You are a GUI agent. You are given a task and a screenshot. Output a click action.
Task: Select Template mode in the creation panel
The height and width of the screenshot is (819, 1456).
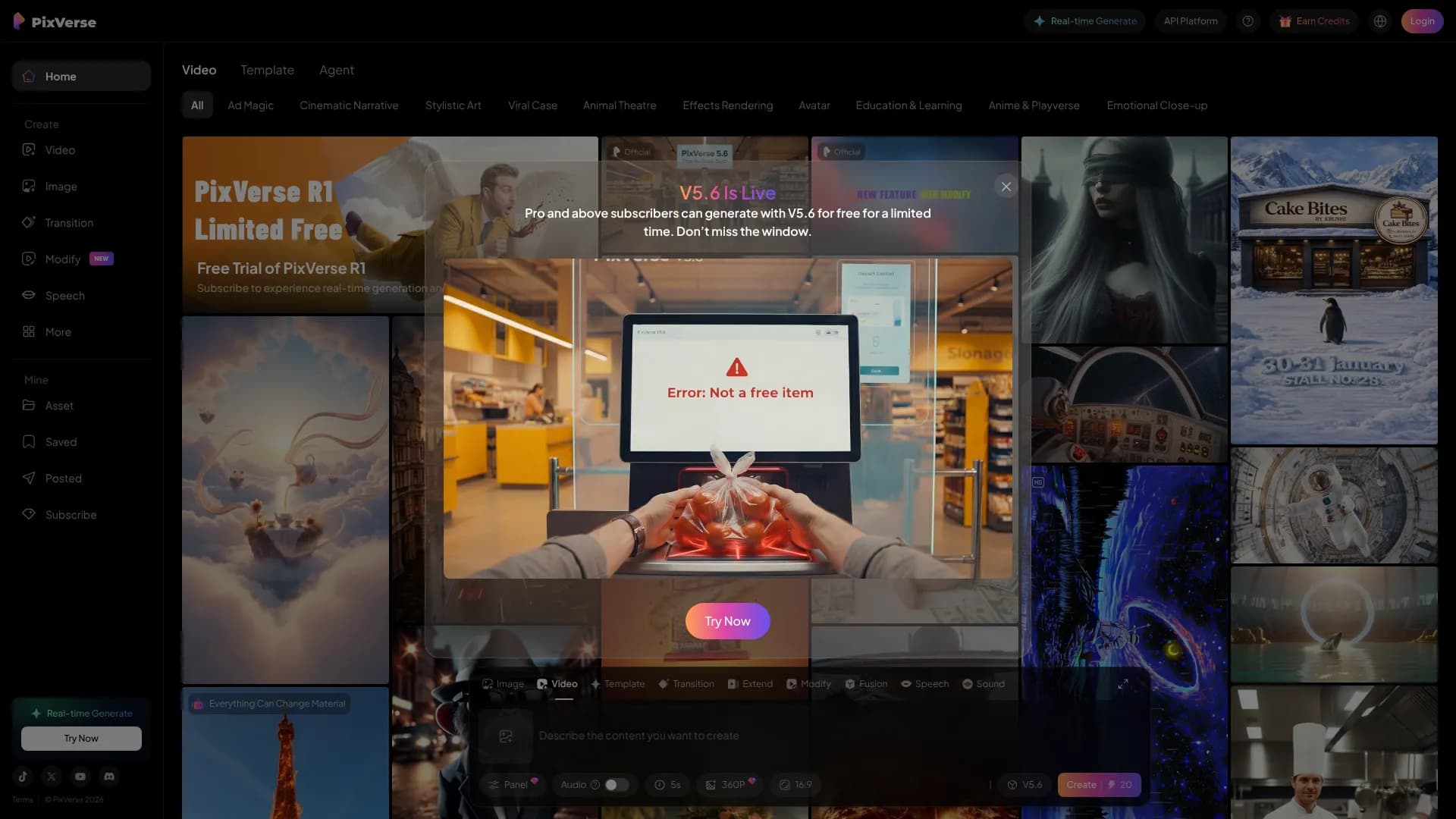[618, 684]
